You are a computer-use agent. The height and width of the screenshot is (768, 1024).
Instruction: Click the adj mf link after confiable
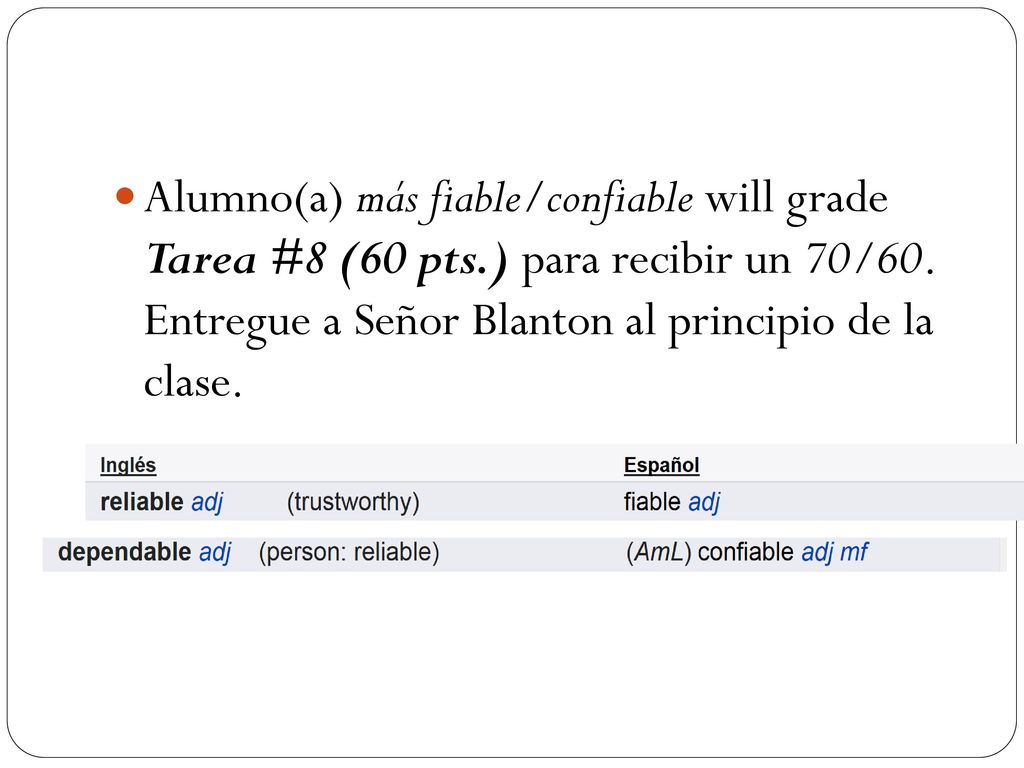pyautogui.click(x=834, y=552)
